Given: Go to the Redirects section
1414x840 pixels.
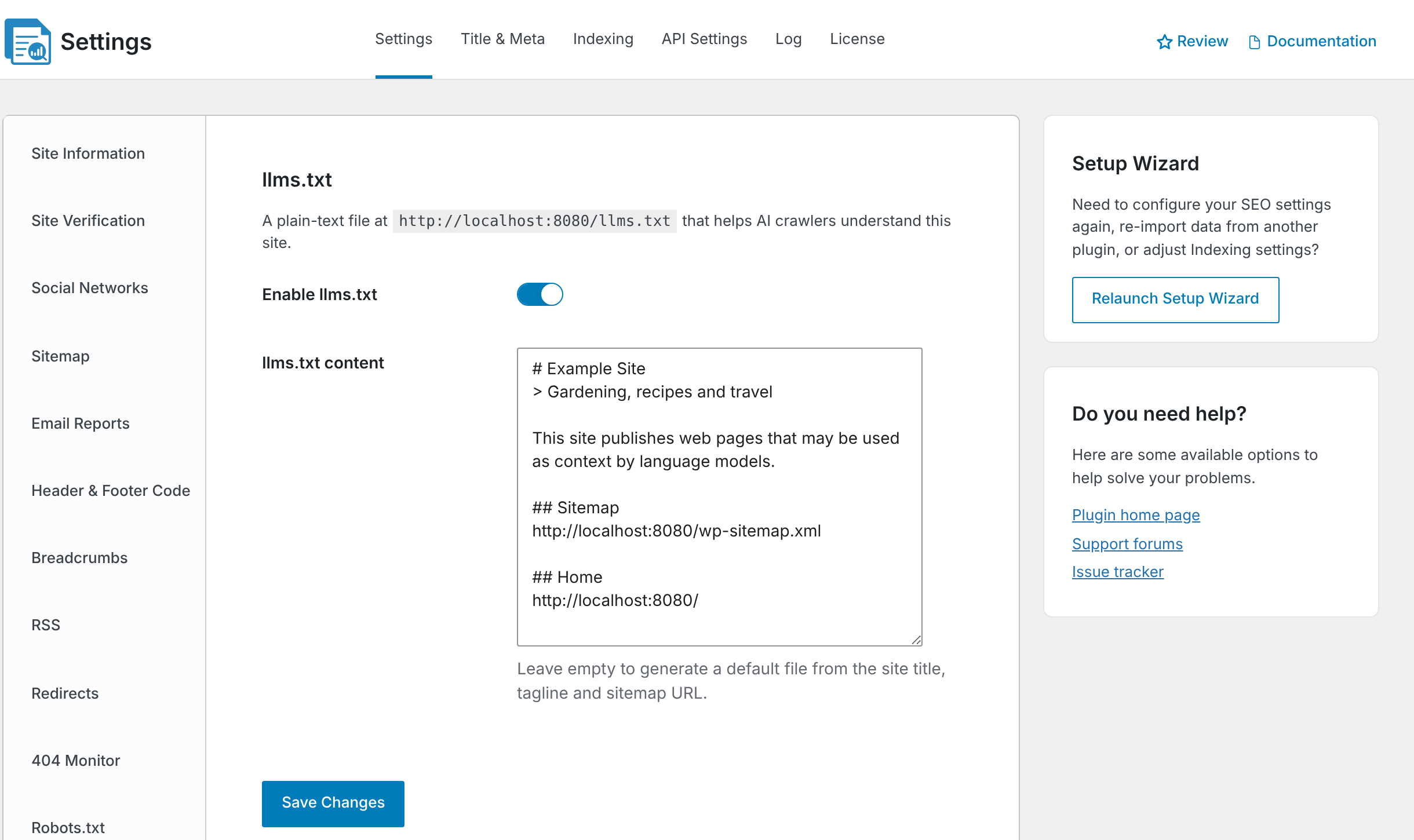Looking at the screenshot, I should pos(65,693).
